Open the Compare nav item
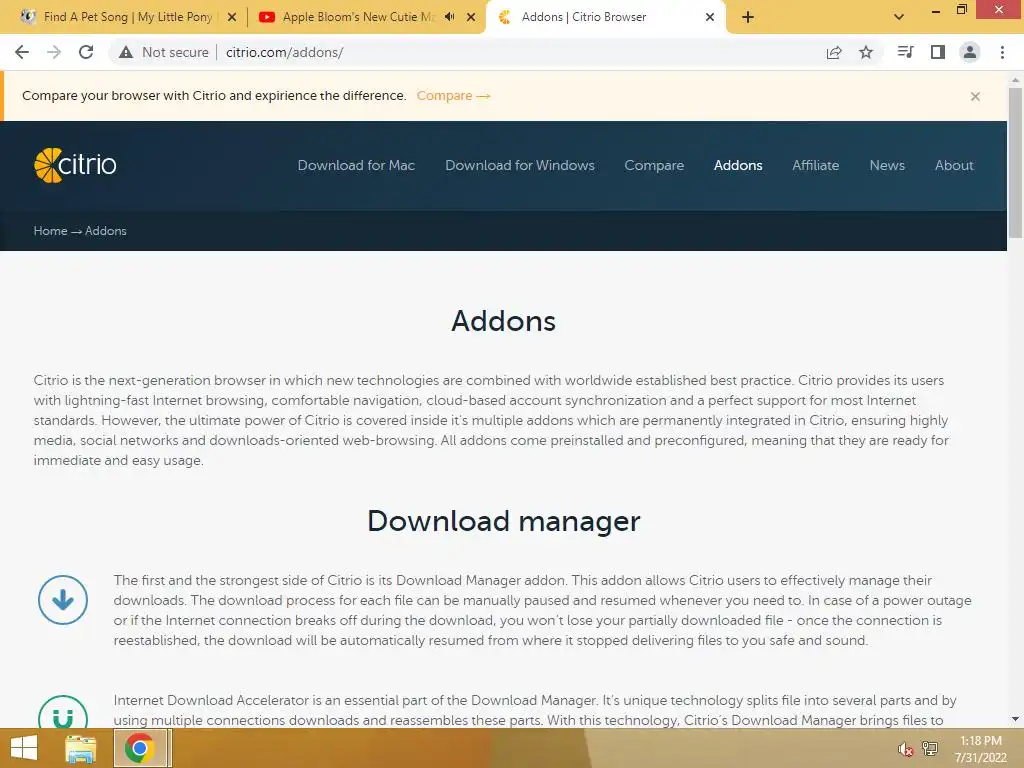This screenshot has width=1024, height=768. tap(654, 165)
